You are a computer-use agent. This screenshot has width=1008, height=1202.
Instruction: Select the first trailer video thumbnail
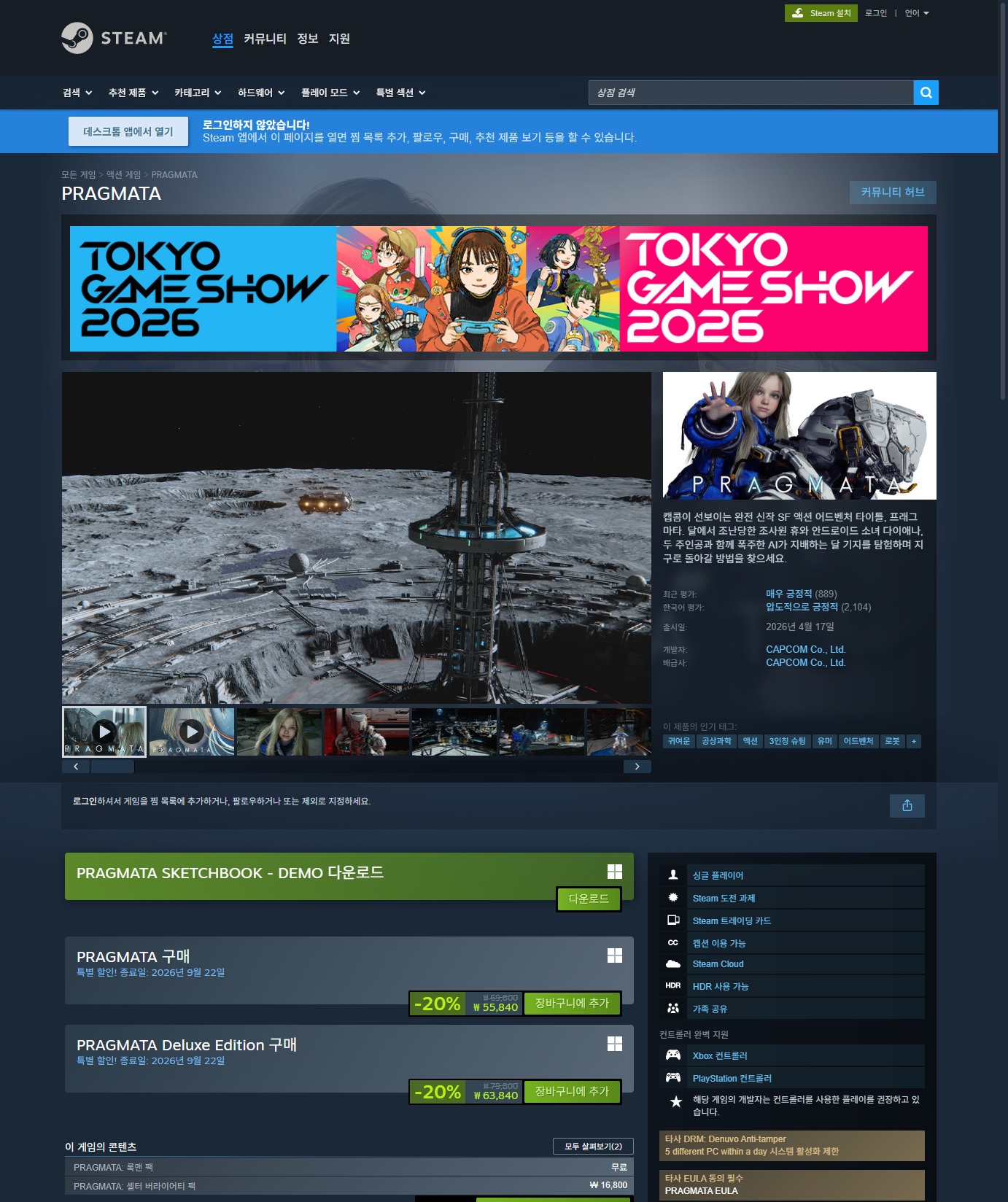tap(104, 732)
